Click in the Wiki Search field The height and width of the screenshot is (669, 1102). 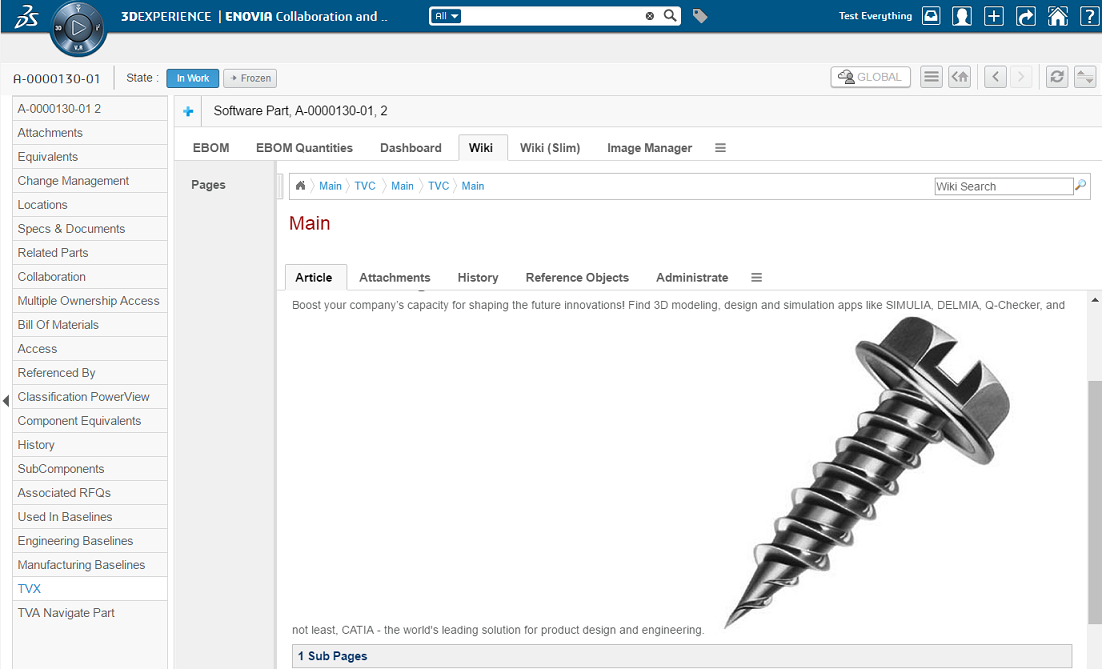[x=1002, y=186]
